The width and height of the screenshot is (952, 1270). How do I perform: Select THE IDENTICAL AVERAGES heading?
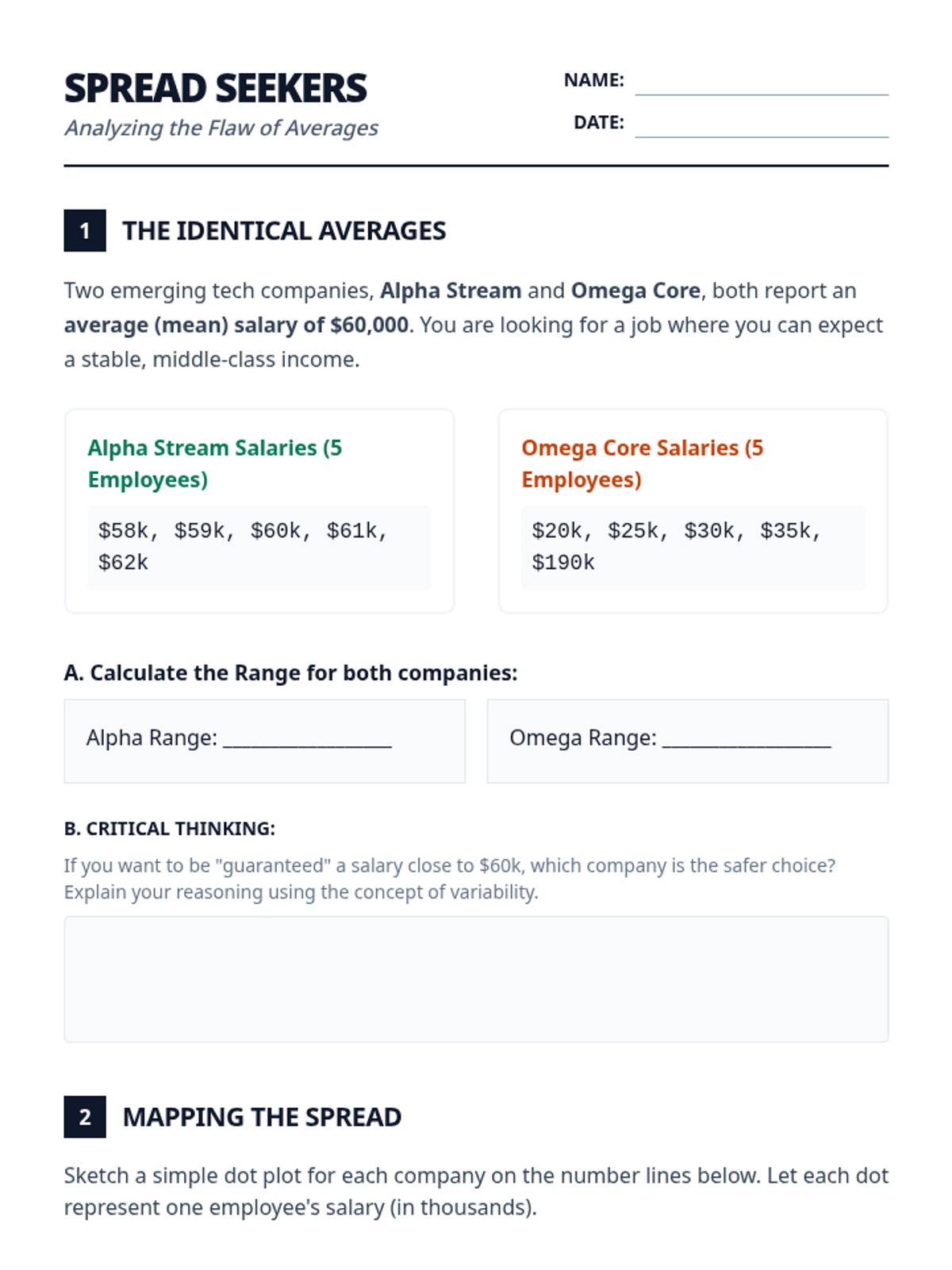284,231
